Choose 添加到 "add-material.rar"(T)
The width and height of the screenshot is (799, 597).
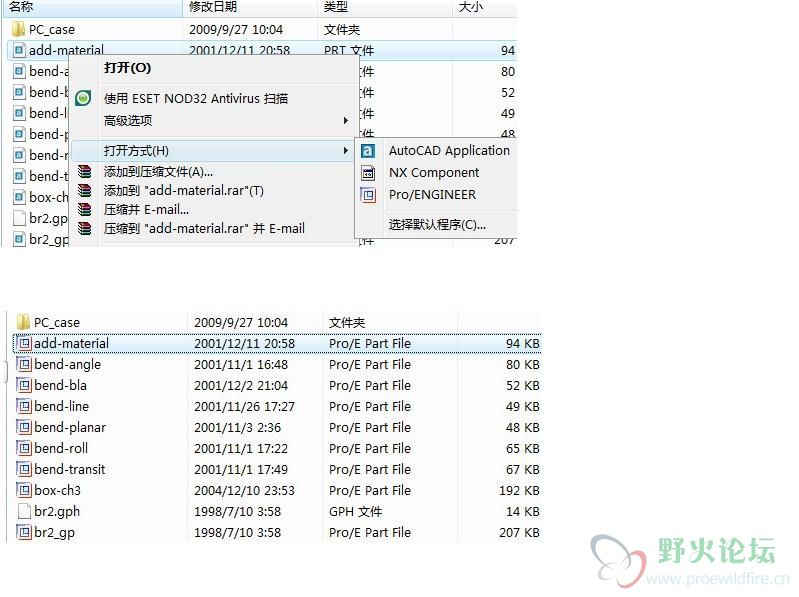coord(184,191)
